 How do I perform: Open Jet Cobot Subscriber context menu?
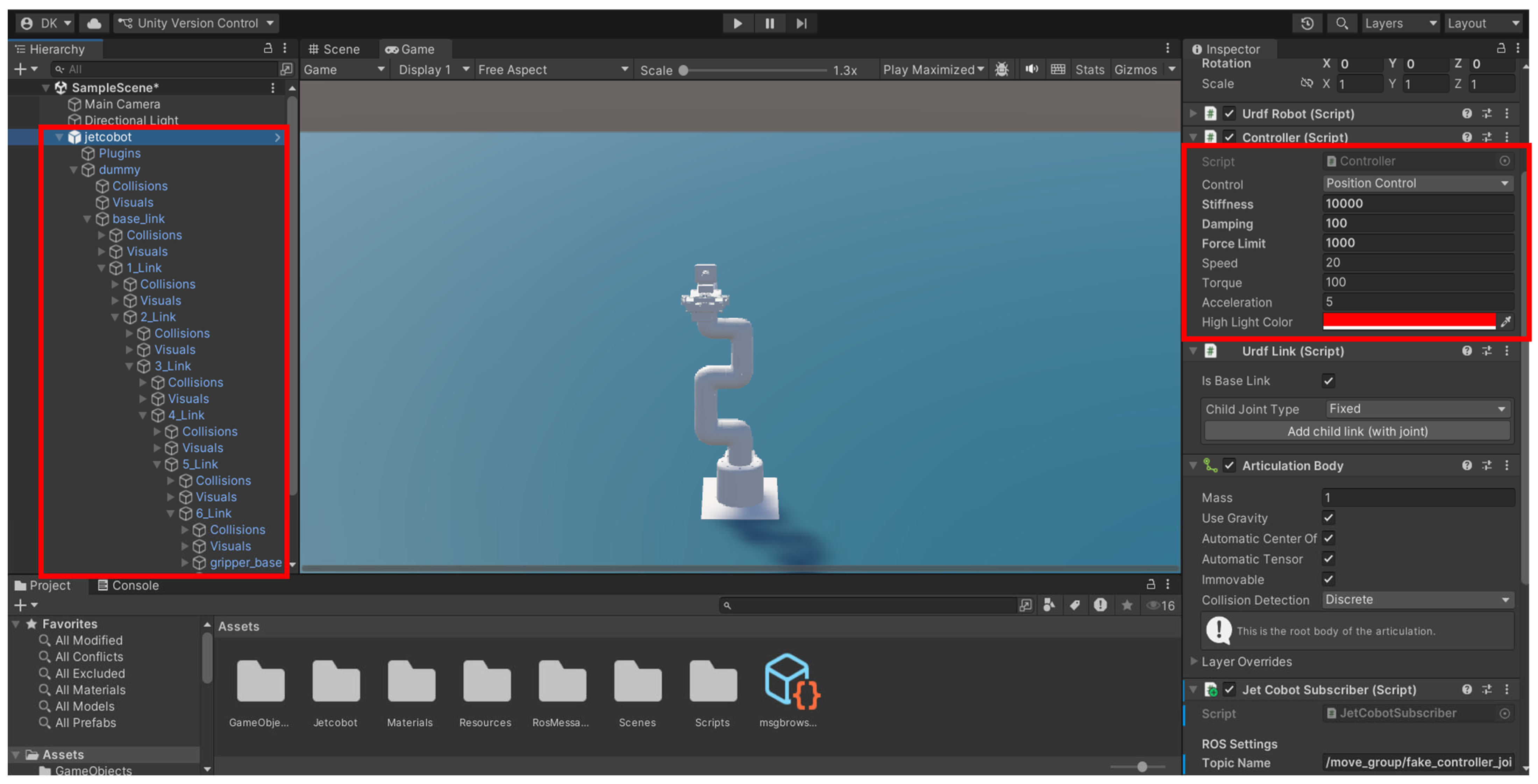[1507, 690]
